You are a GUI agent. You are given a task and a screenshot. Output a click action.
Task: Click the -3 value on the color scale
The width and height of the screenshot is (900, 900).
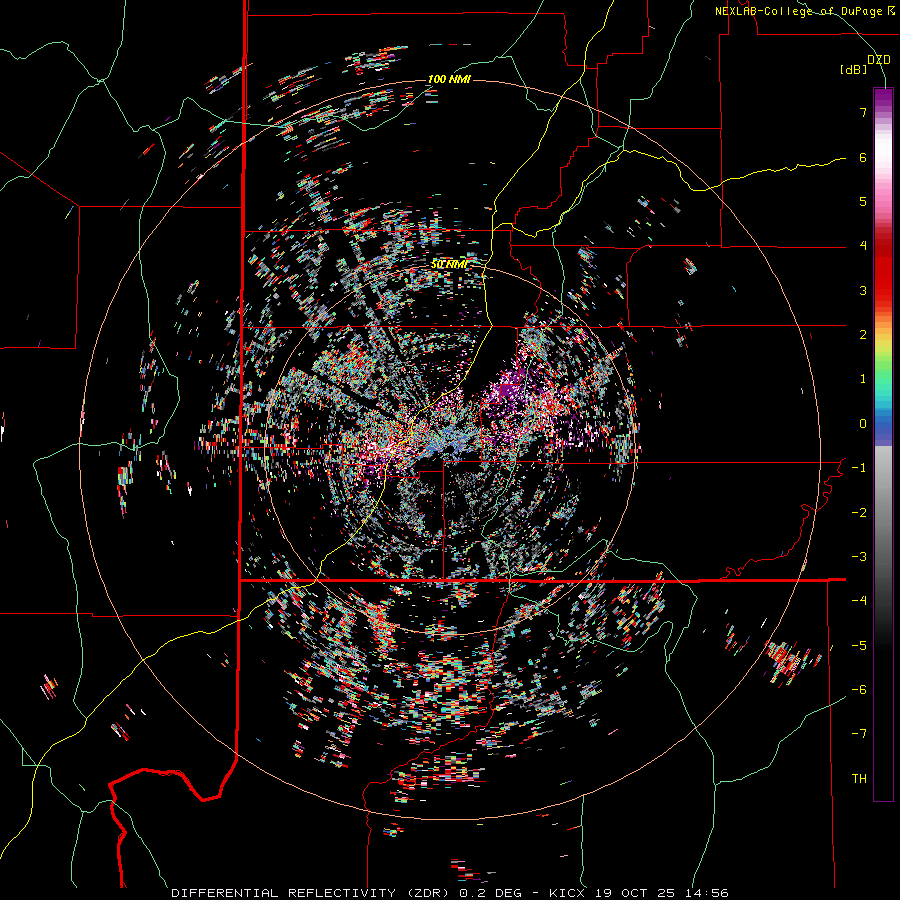[x=859, y=557]
